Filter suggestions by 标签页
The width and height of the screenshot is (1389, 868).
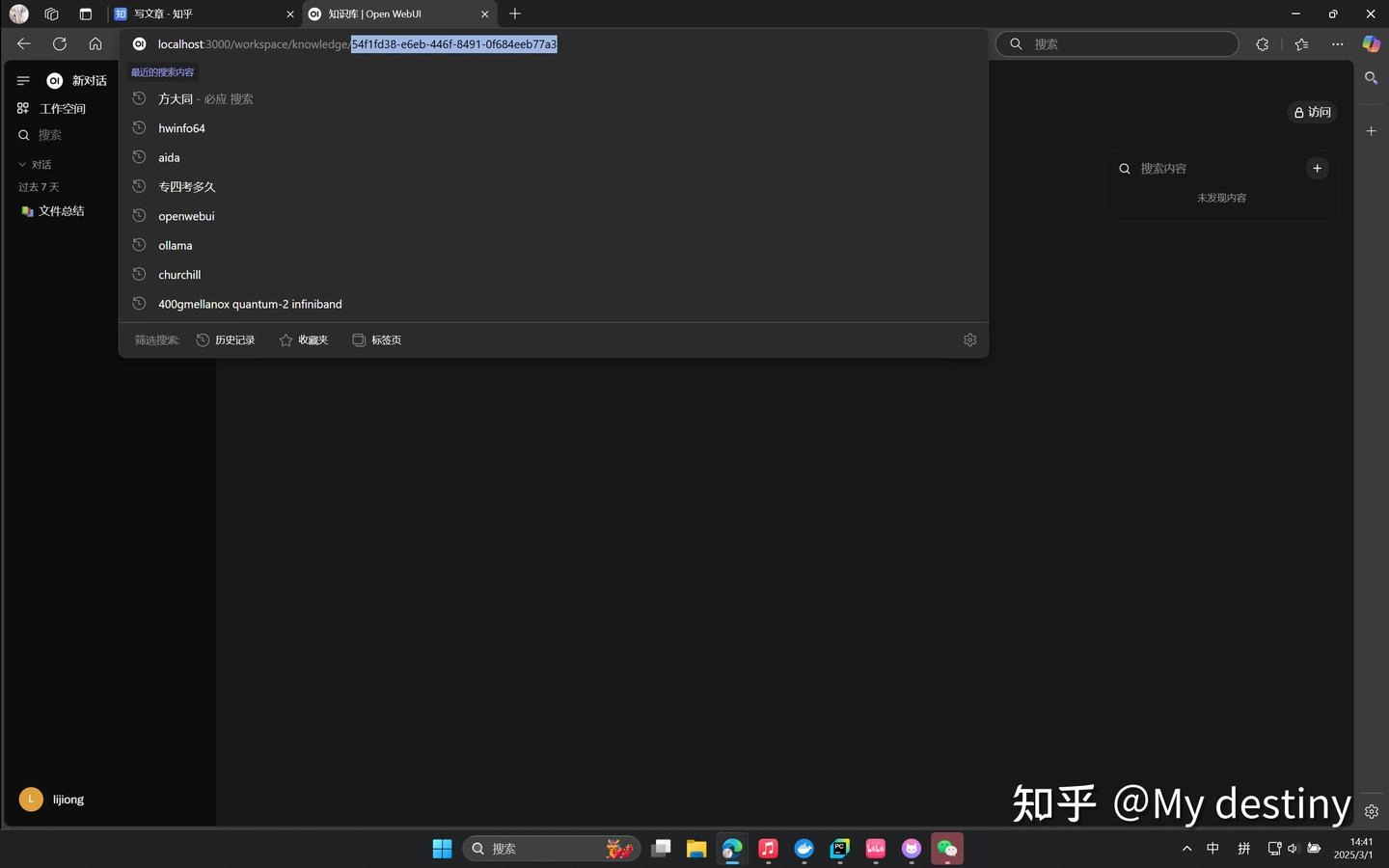pyautogui.click(x=377, y=340)
